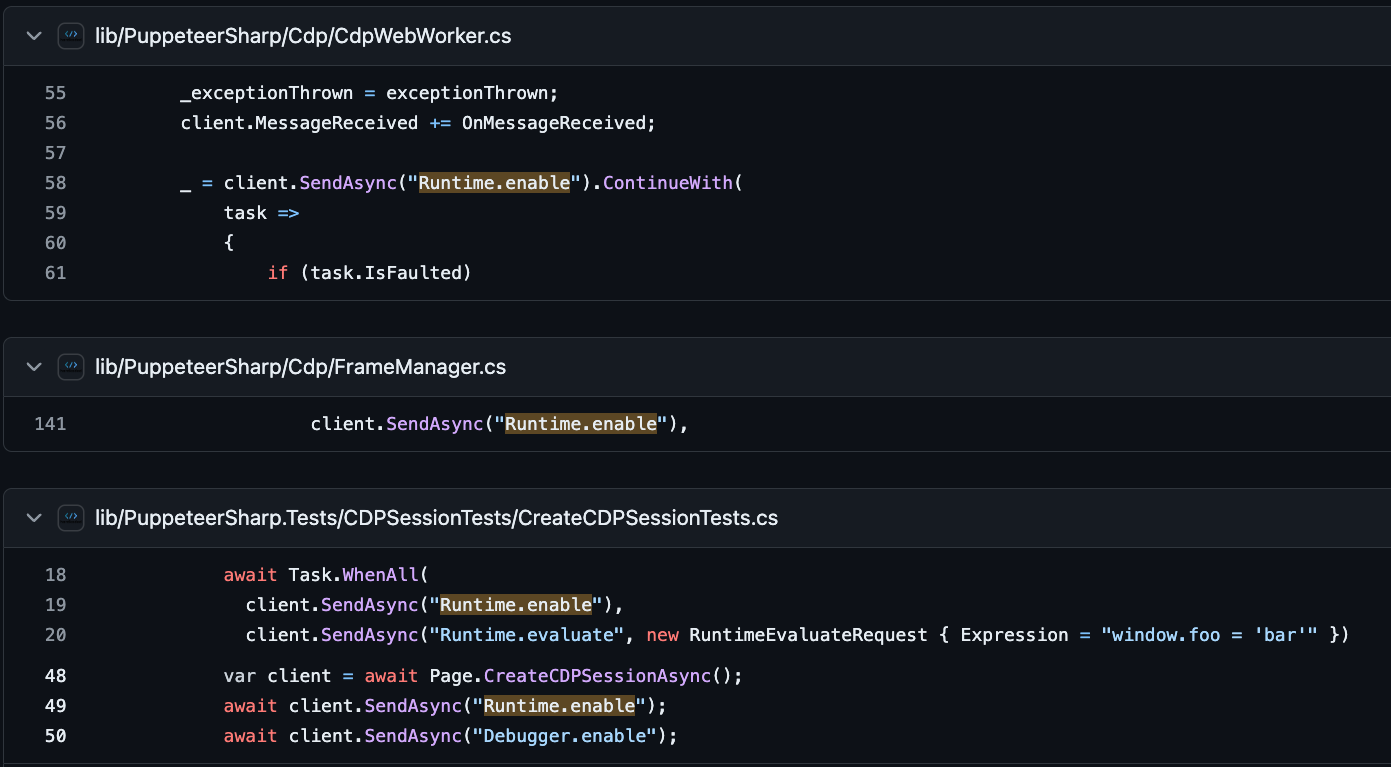Screen dimensions: 1391x767
Task: Go to line 18 with Task.WhenAll
Action: pyautogui.click(x=56, y=575)
